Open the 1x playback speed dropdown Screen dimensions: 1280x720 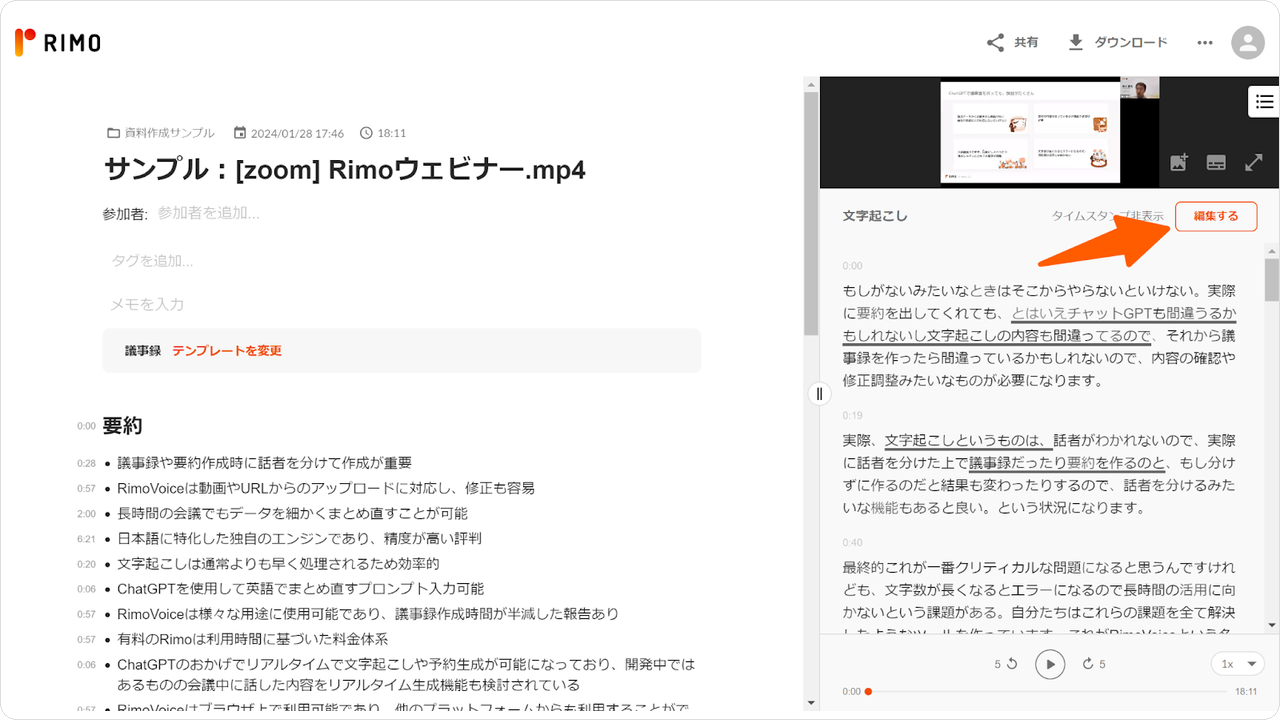pyautogui.click(x=1238, y=664)
